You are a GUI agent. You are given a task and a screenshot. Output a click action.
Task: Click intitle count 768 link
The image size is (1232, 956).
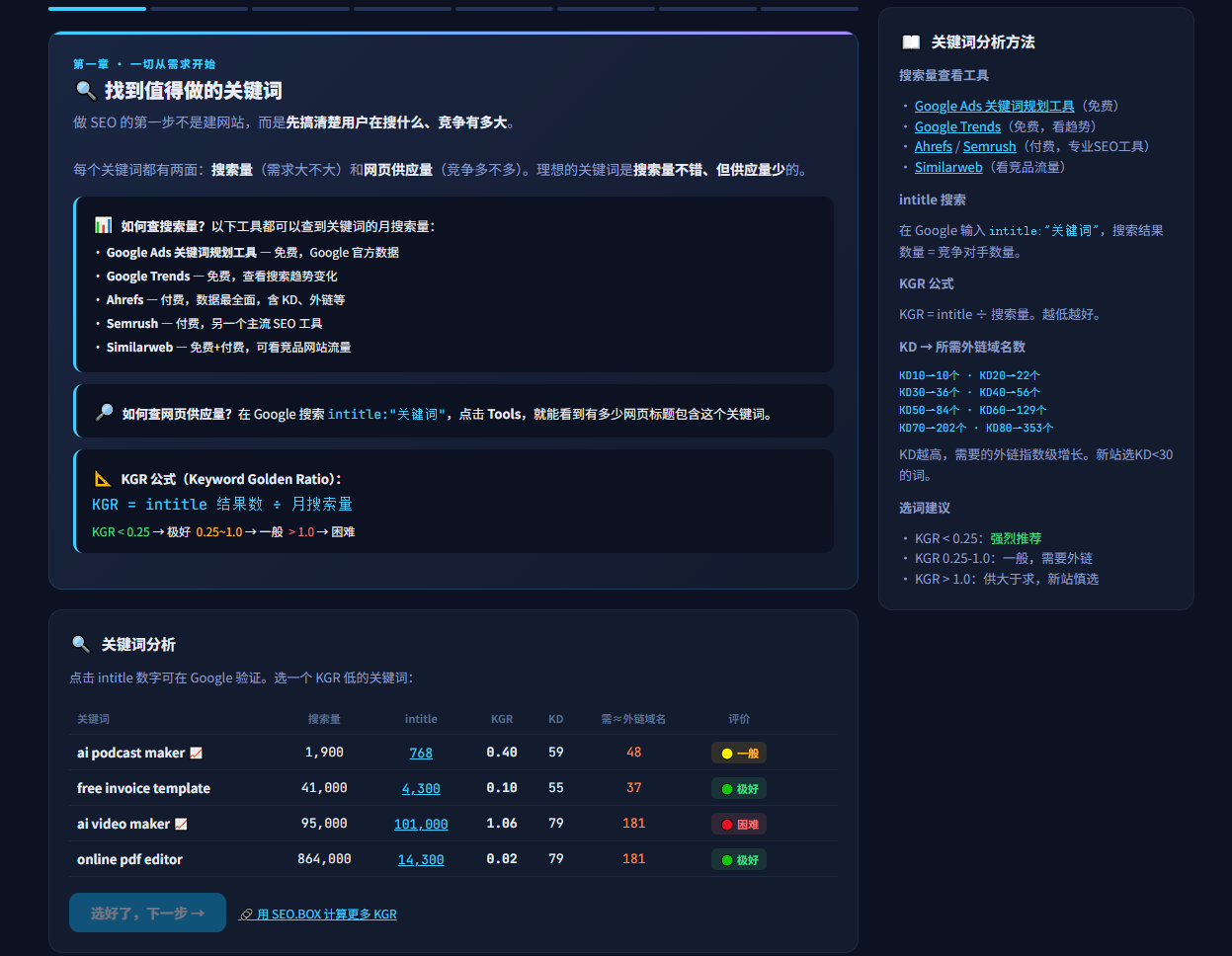click(421, 753)
